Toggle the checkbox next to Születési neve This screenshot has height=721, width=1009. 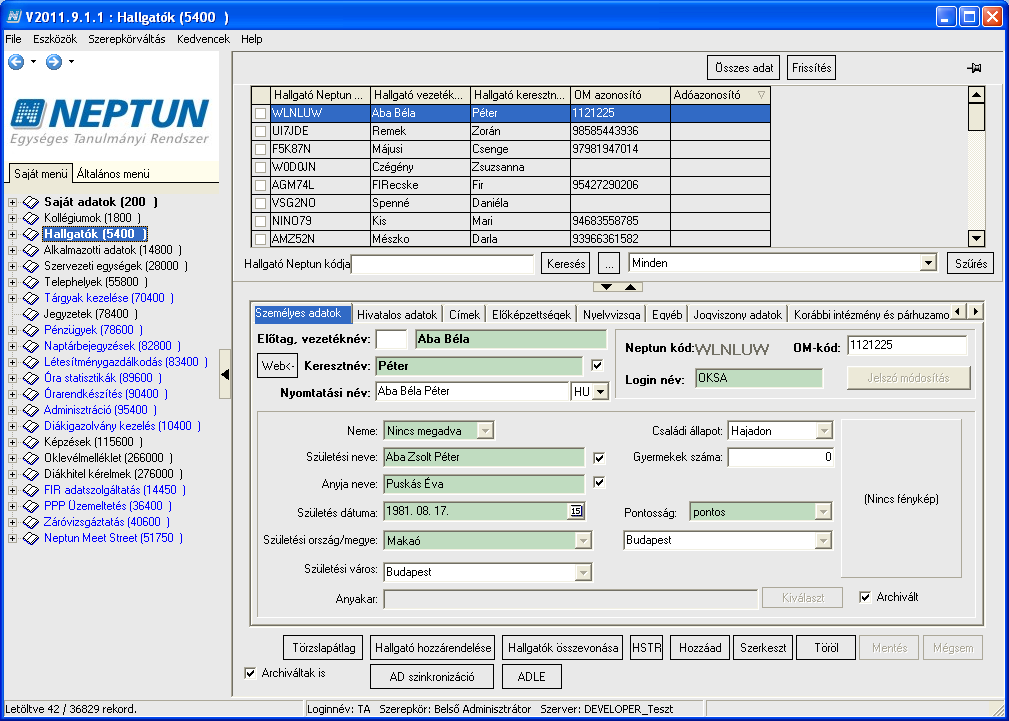point(599,458)
